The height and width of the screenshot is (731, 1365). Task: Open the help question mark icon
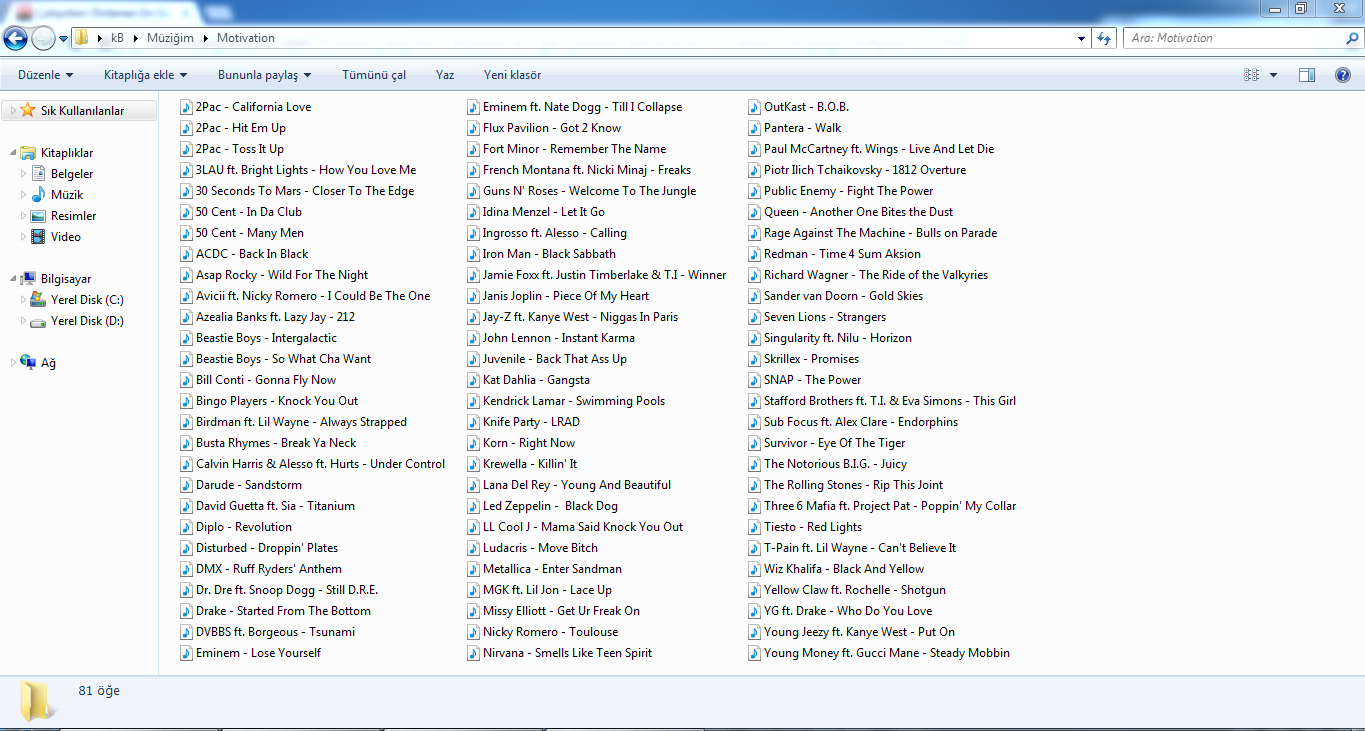pyautogui.click(x=1343, y=75)
